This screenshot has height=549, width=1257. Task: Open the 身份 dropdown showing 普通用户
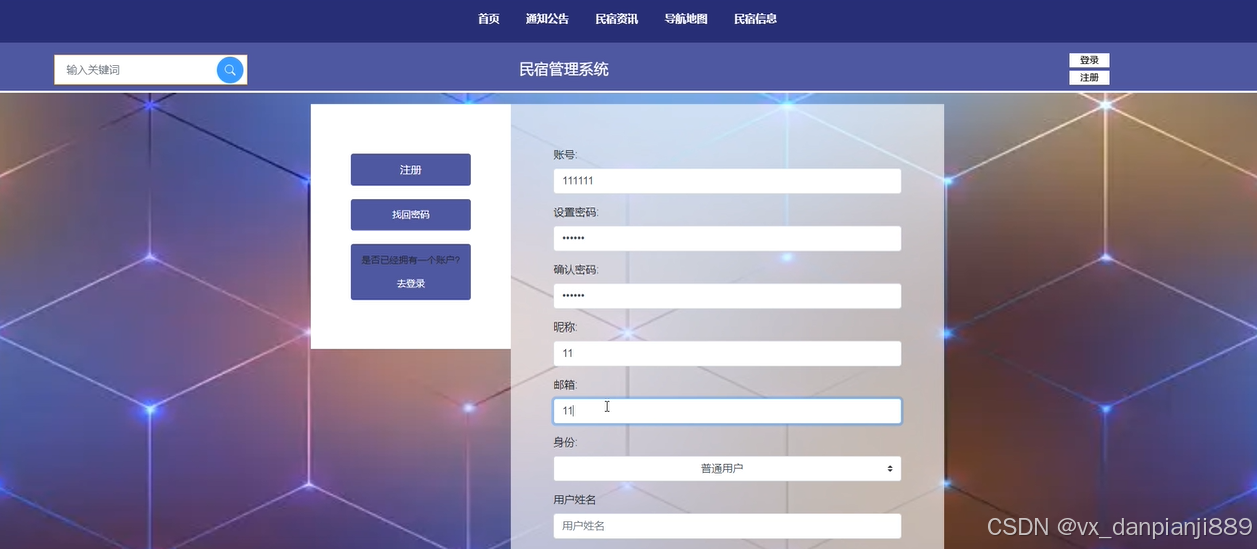[x=727, y=468]
